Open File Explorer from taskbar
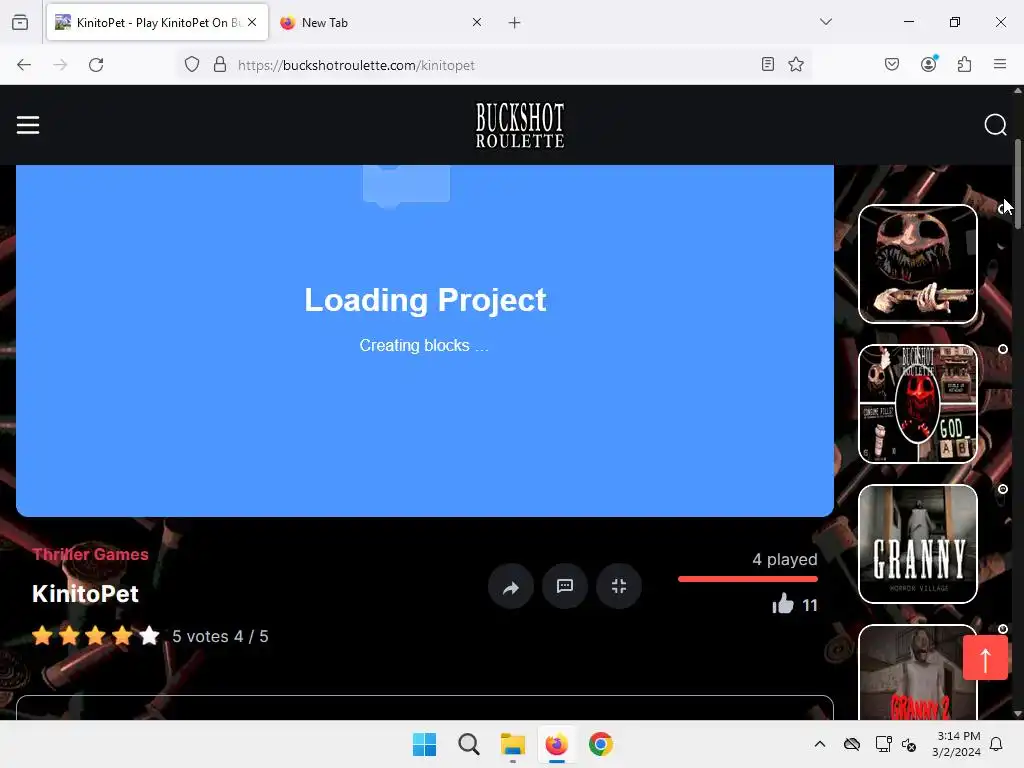 coord(513,744)
